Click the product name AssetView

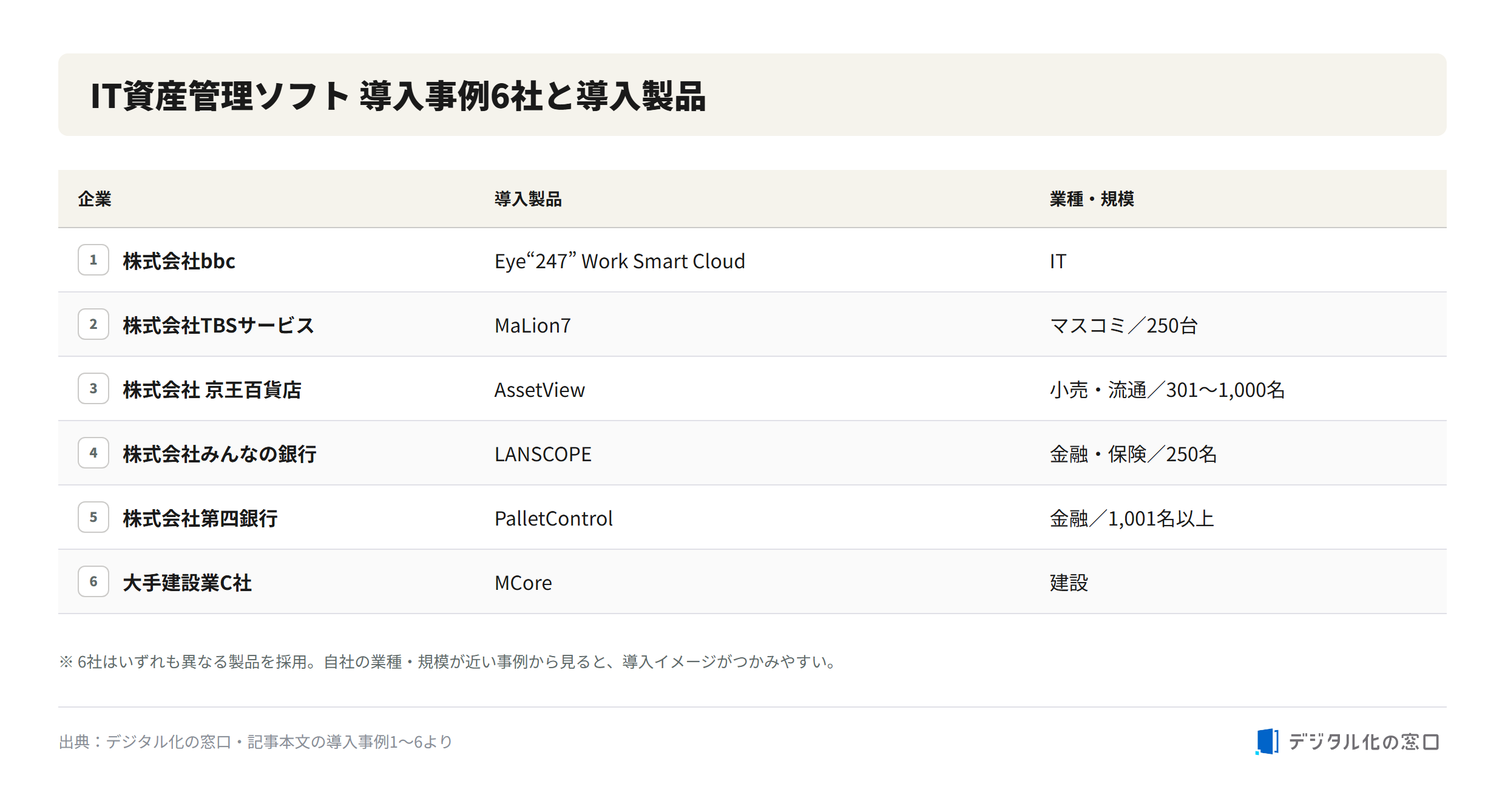tap(539, 390)
